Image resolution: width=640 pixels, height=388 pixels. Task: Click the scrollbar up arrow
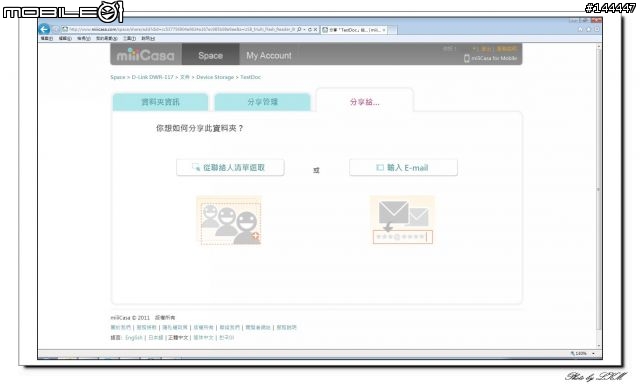pos(599,46)
